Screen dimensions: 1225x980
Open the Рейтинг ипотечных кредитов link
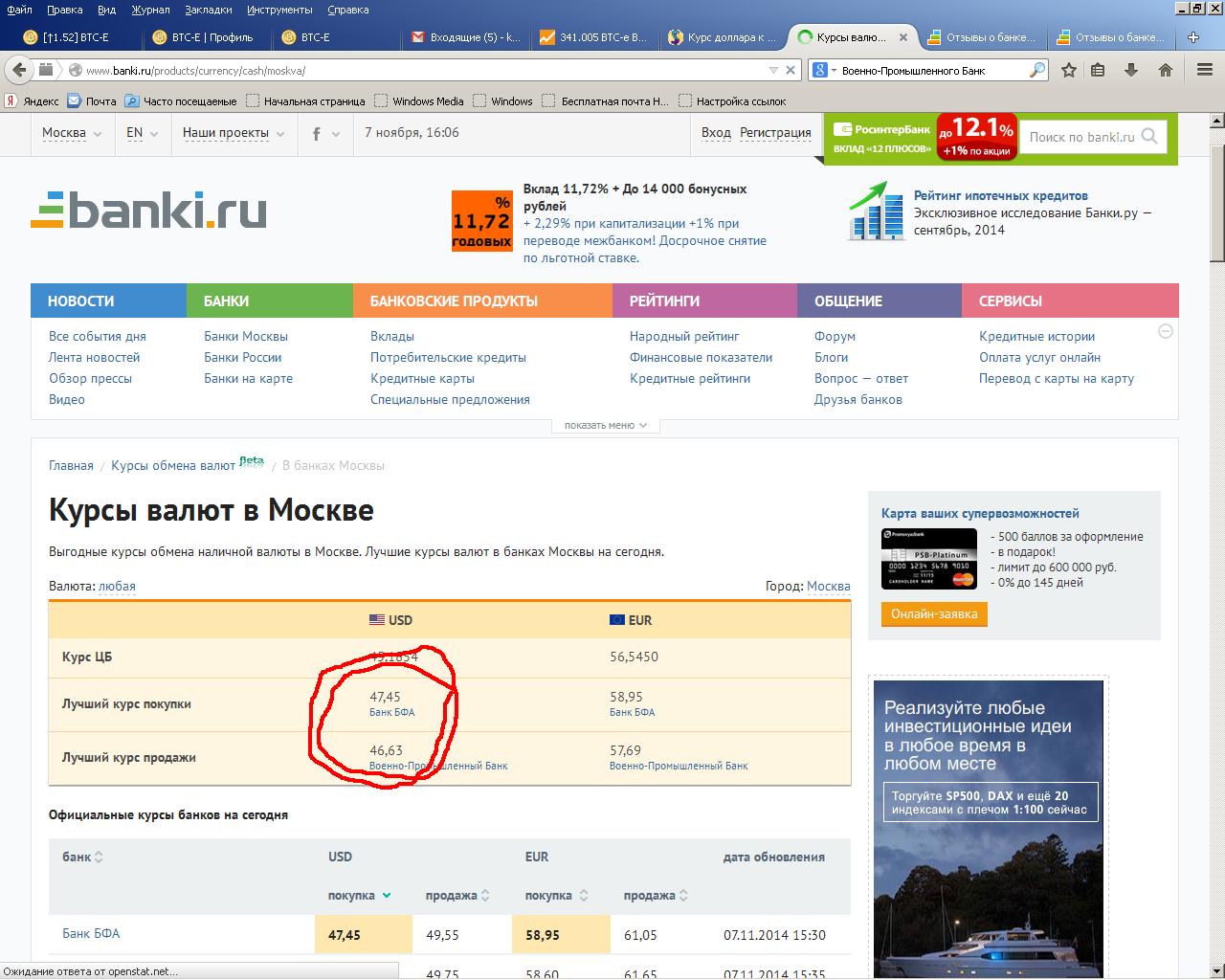coord(1001,195)
